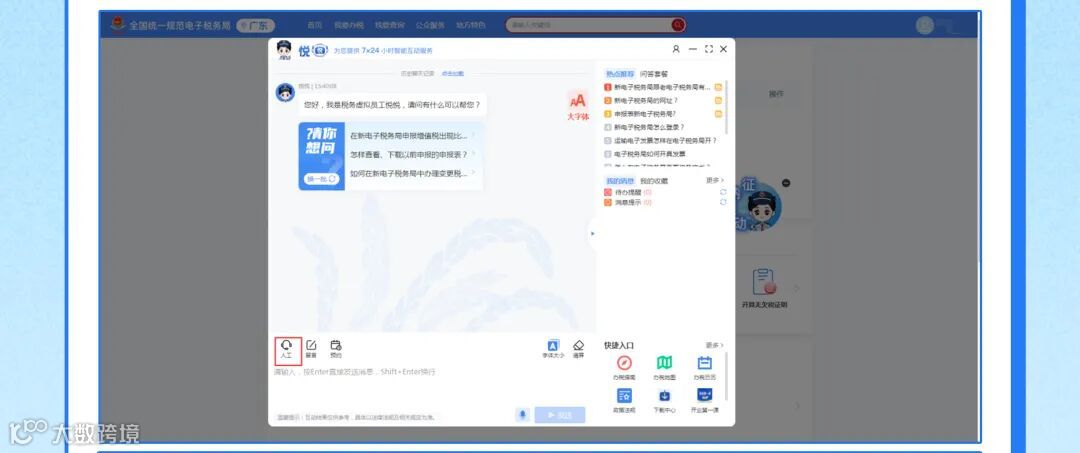Activate the microphone voice input icon
The width and height of the screenshot is (1080, 453).
click(523, 415)
